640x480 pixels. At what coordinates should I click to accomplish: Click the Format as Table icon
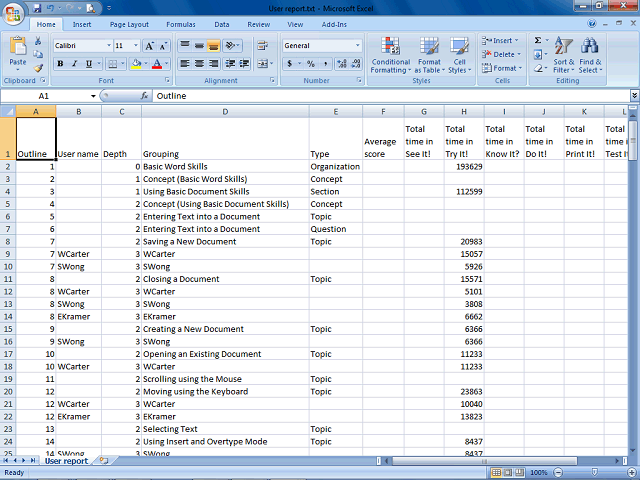[429, 56]
